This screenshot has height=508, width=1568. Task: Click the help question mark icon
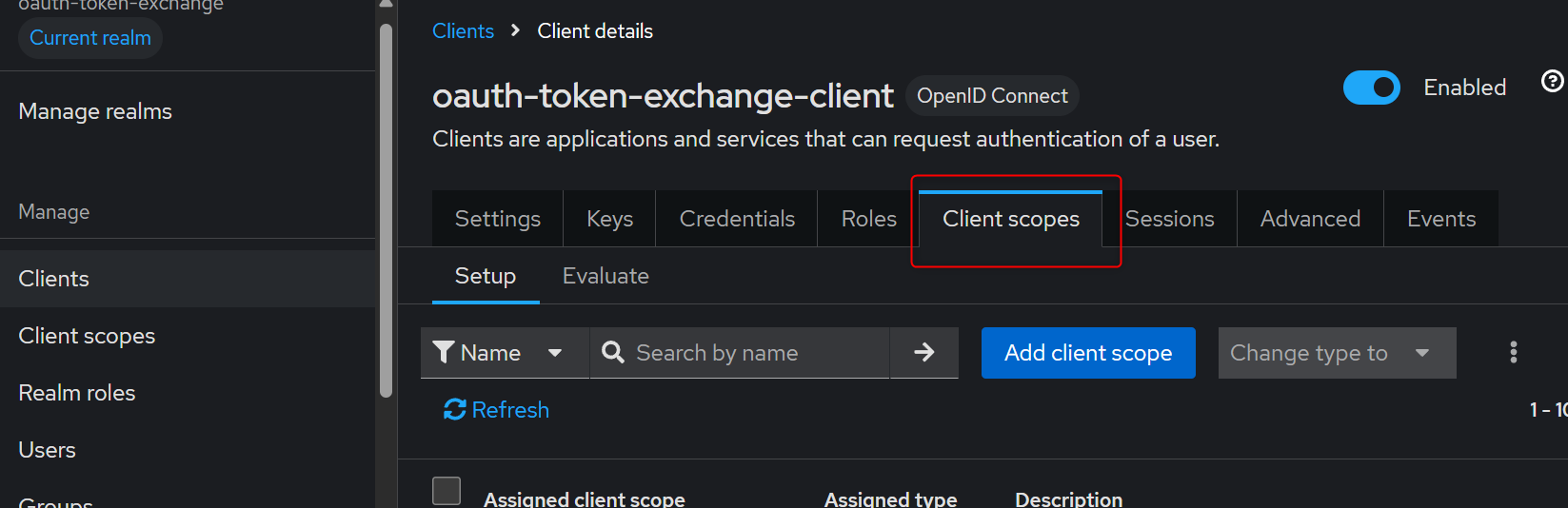tap(1552, 82)
